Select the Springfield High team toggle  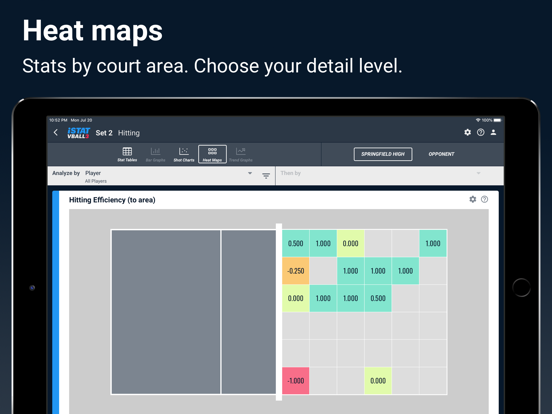(x=383, y=154)
